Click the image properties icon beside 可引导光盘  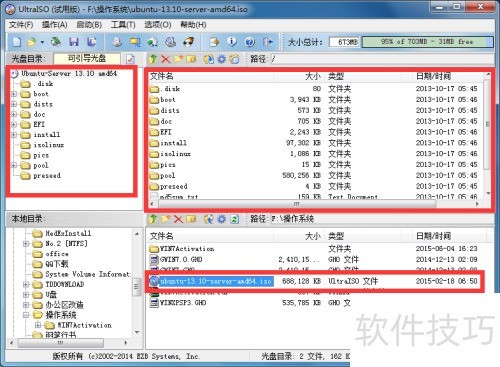click(x=130, y=59)
